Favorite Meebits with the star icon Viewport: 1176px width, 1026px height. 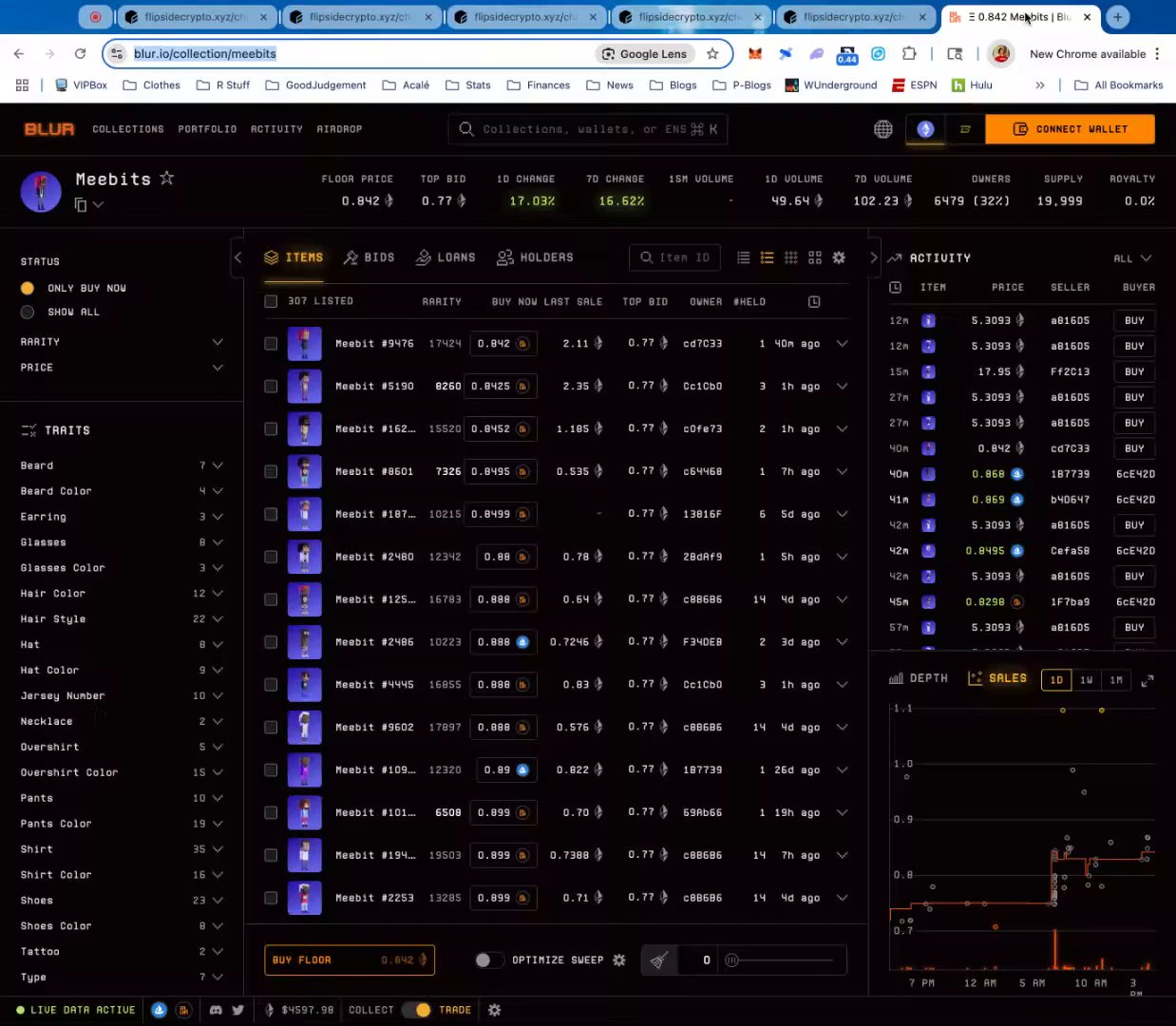pyautogui.click(x=167, y=178)
